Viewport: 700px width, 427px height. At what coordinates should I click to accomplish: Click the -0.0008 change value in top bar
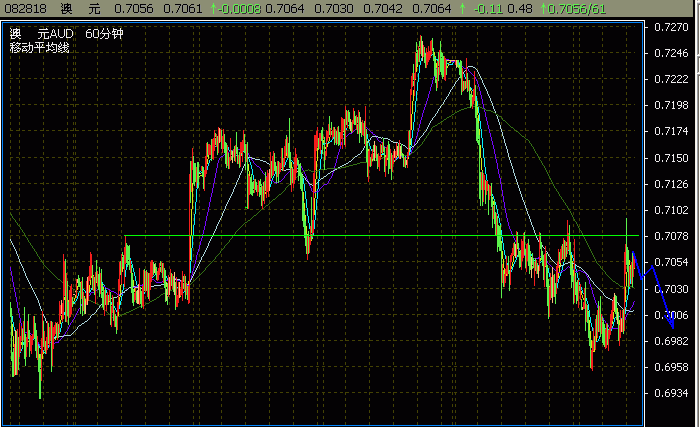coord(239,8)
